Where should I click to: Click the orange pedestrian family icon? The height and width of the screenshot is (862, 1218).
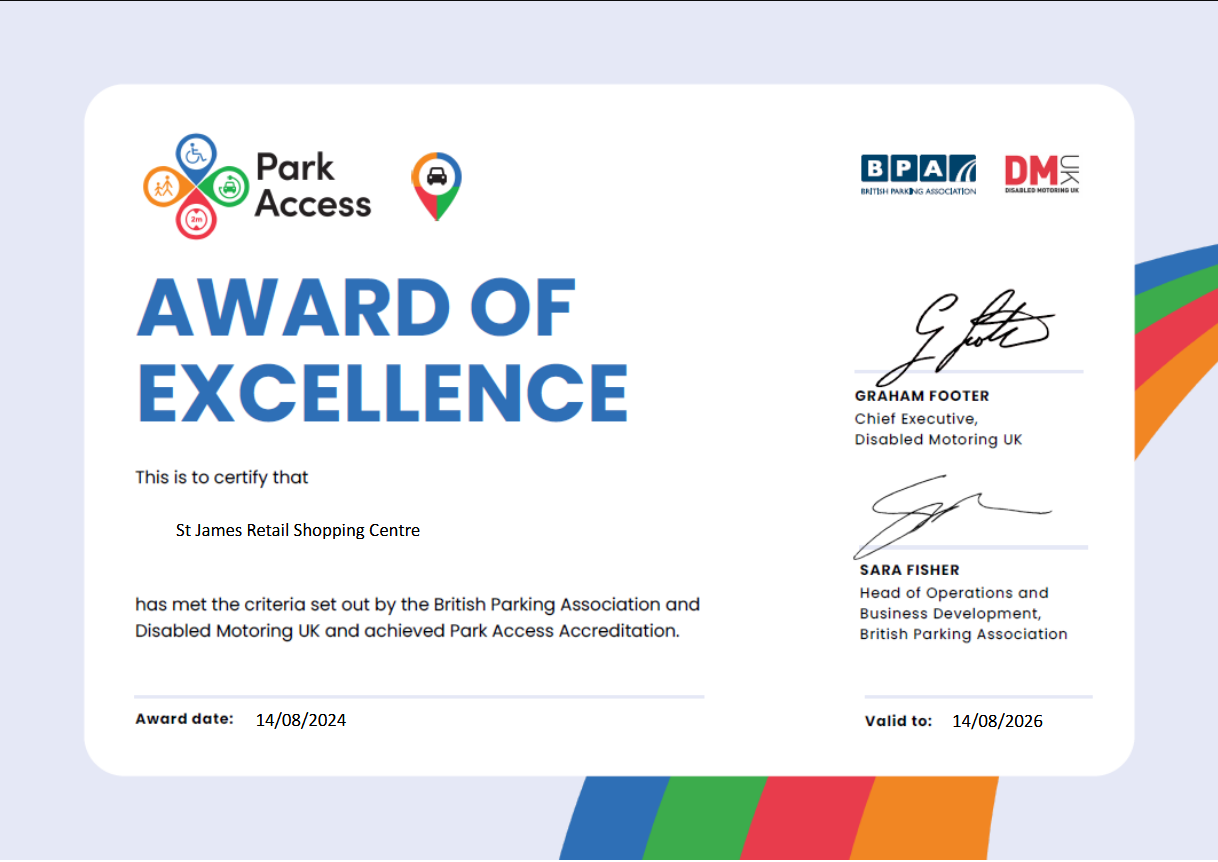pyautogui.click(x=163, y=185)
